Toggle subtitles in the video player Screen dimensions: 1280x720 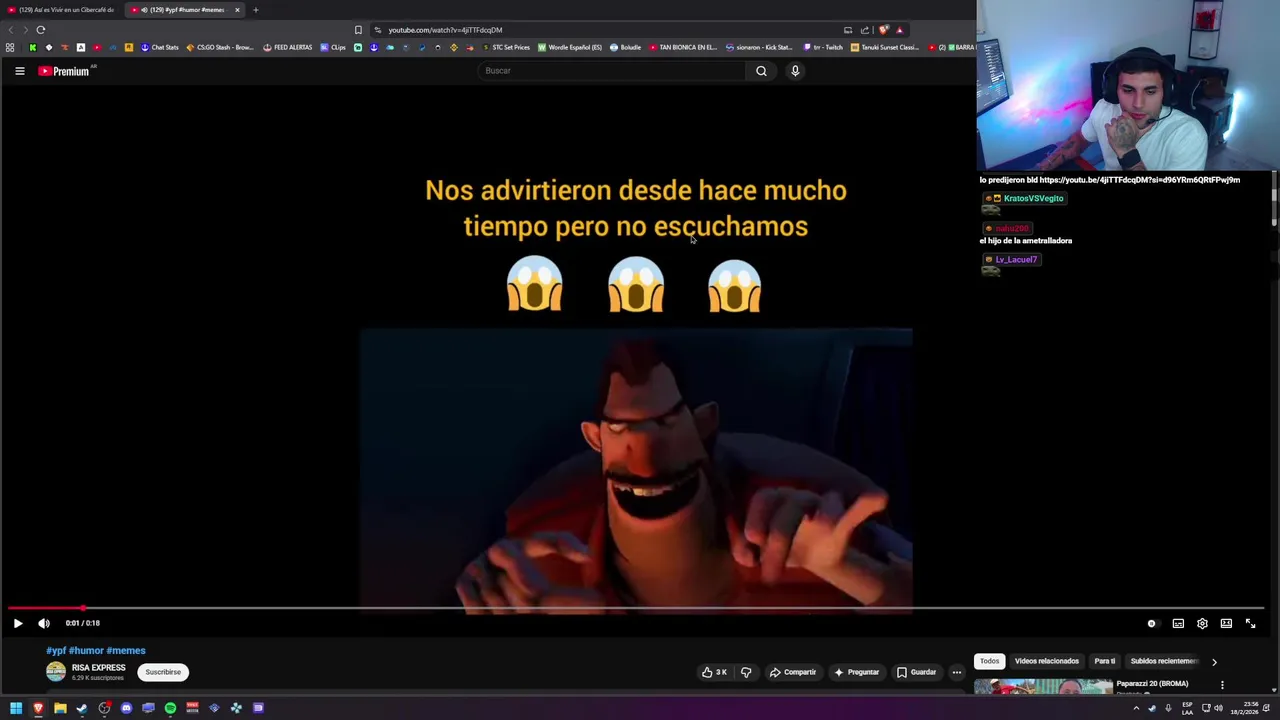1178,623
